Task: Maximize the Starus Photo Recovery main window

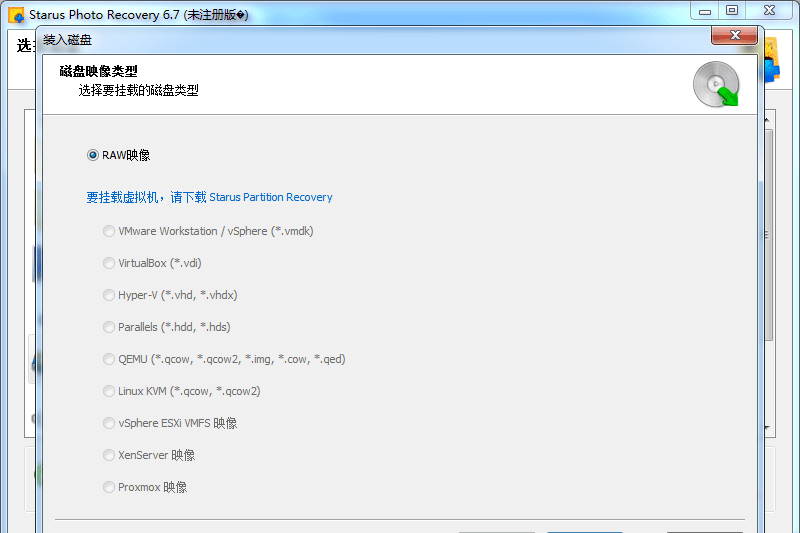Action: point(732,11)
